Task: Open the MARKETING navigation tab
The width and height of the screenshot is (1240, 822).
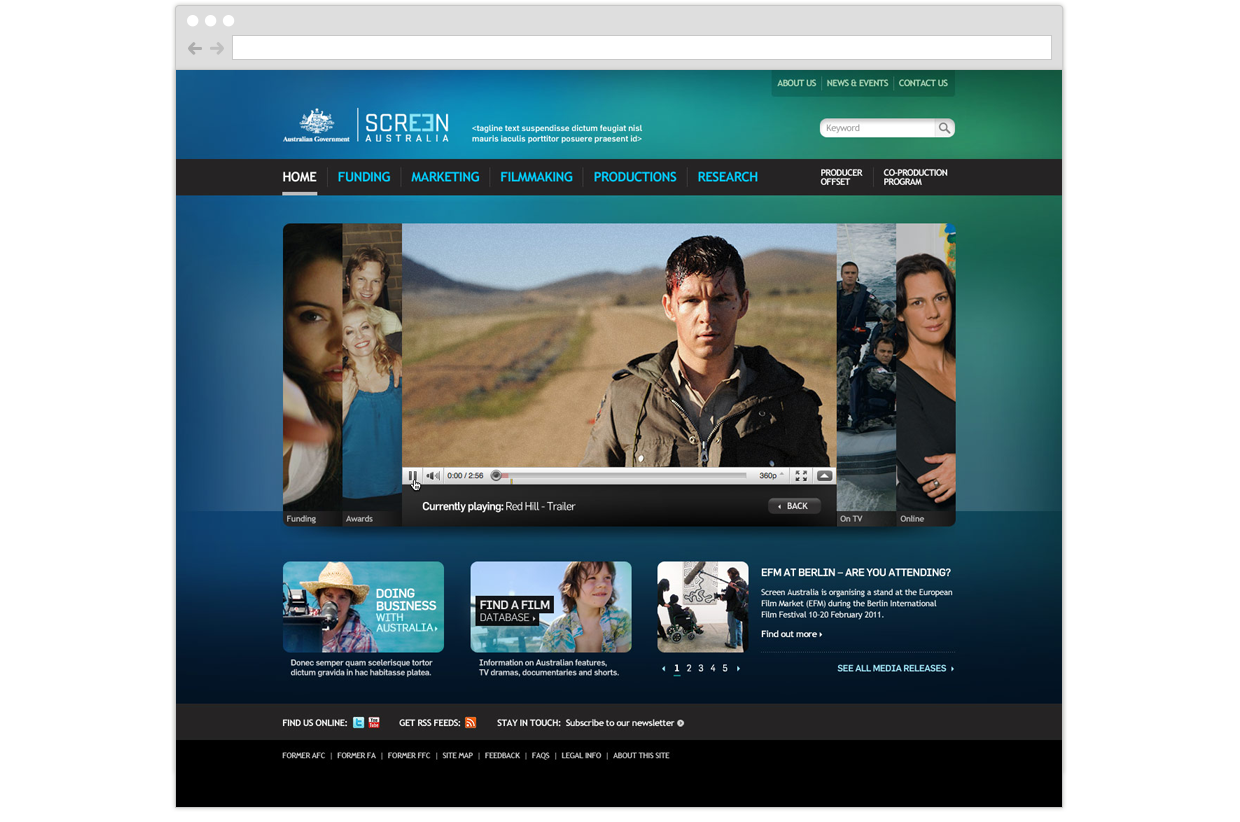Action: (x=445, y=177)
